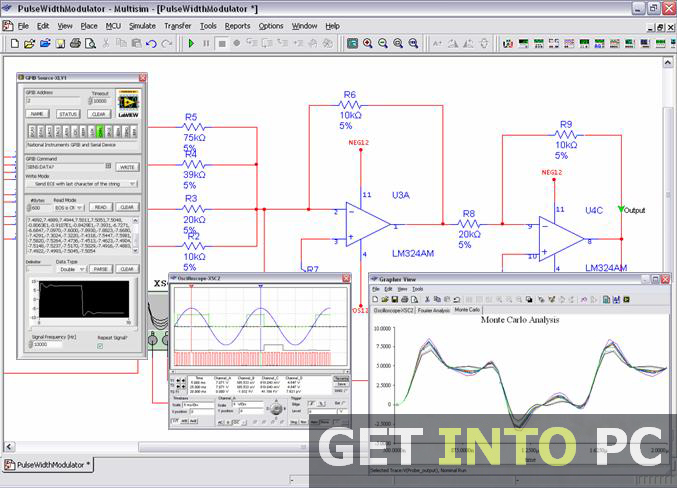
Task: Click CLEAR button beside STATUS
Action: [98, 114]
